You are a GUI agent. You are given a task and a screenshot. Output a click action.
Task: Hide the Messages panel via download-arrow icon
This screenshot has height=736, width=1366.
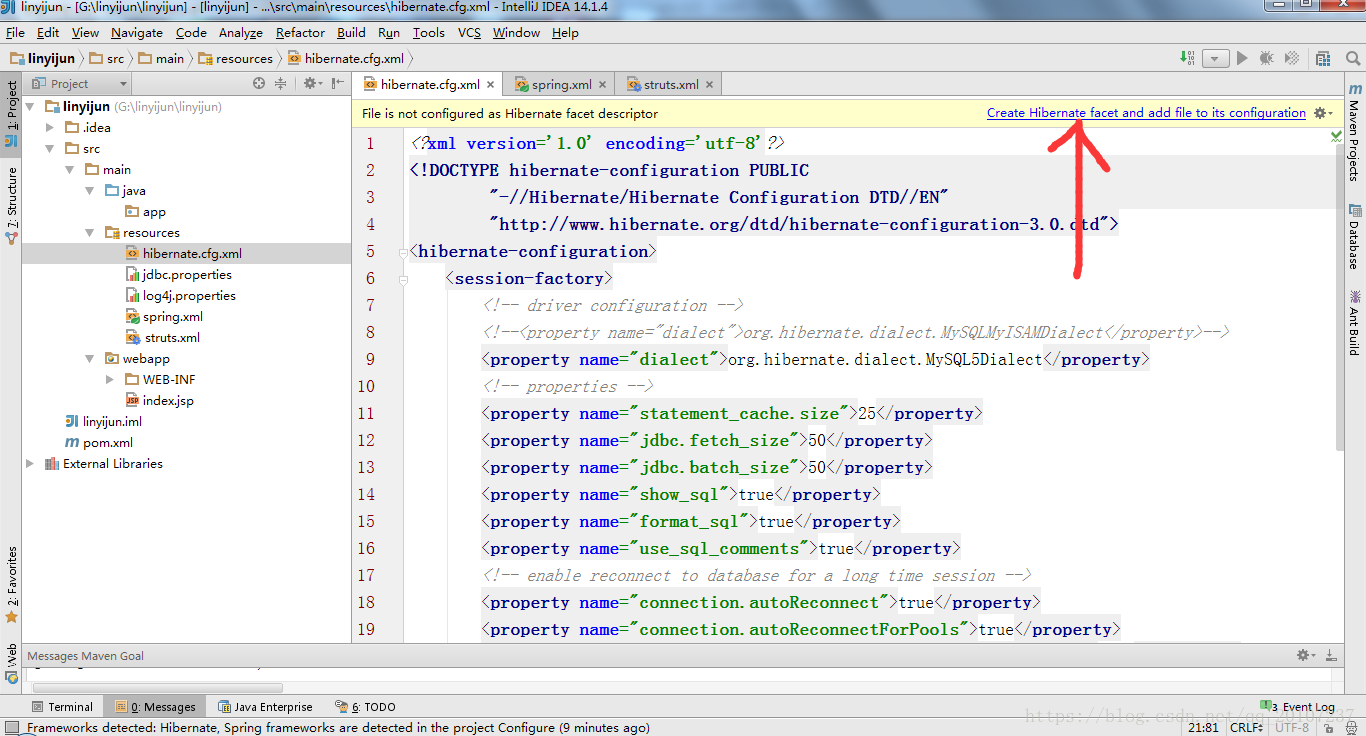[1332, 656]
